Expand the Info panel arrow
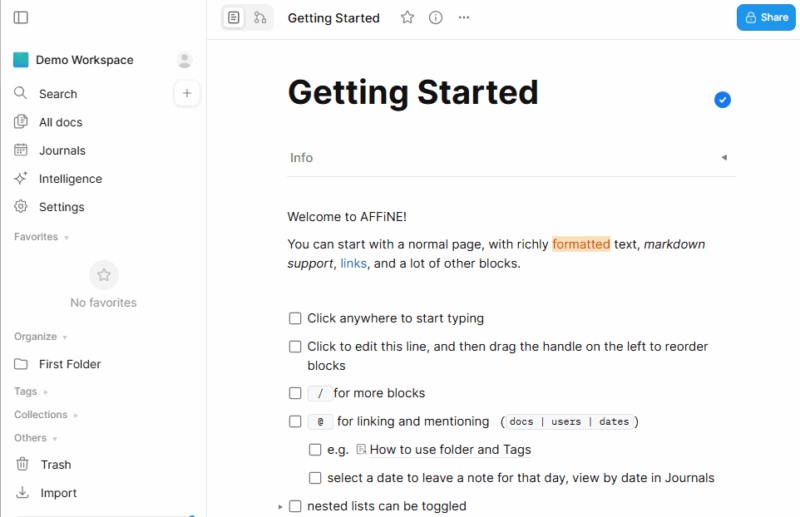 (x=724, y=158)
